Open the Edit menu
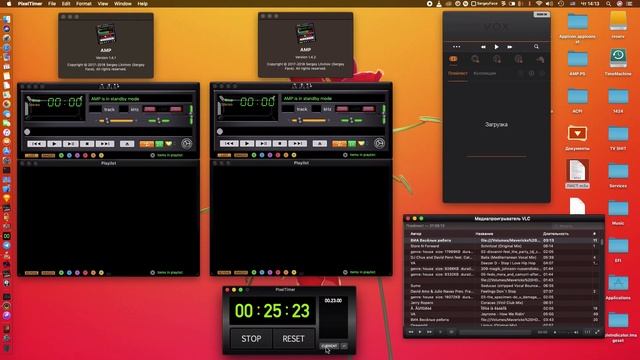The image size is (640, 360). click(66, 4)
